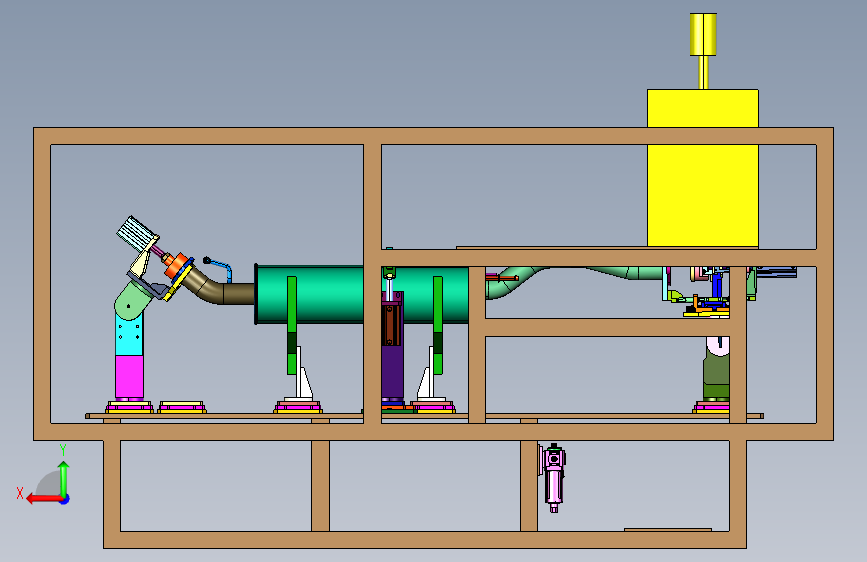Select the empty magenta base pad beside the left stand
Image resolution: width=867 pixels, height=562 pixels.
click(x=182, y=407)
